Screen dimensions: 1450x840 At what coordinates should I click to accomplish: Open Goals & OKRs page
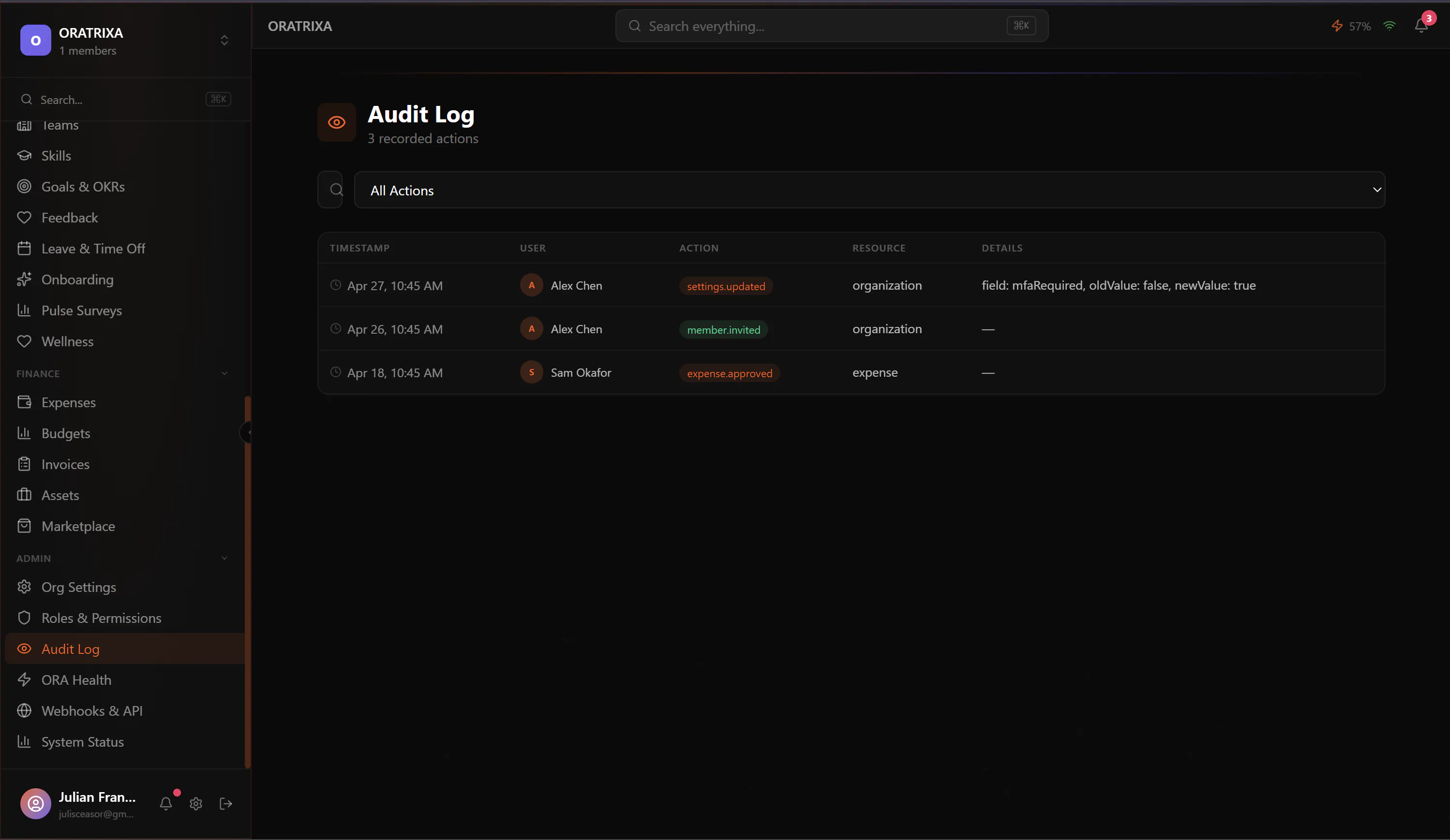(124, 187)
